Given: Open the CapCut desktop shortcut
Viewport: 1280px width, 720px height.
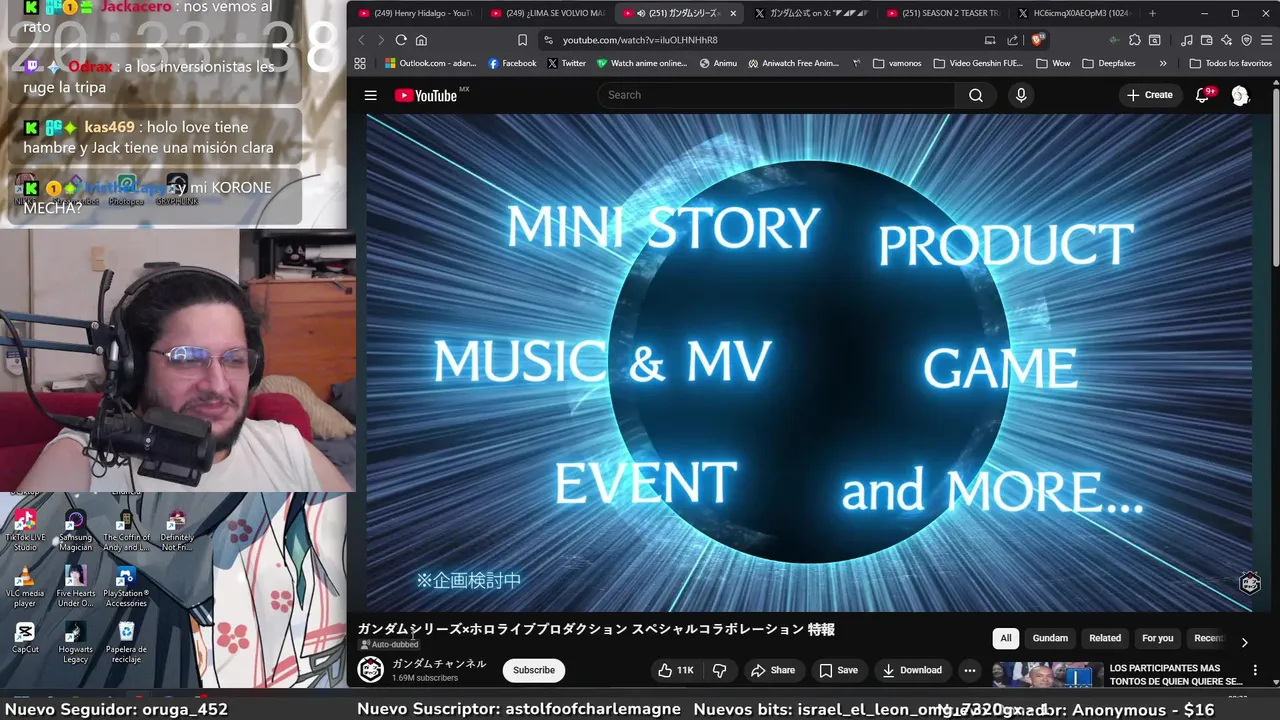Looking at the screenshot, I should (x=25, y=637).
